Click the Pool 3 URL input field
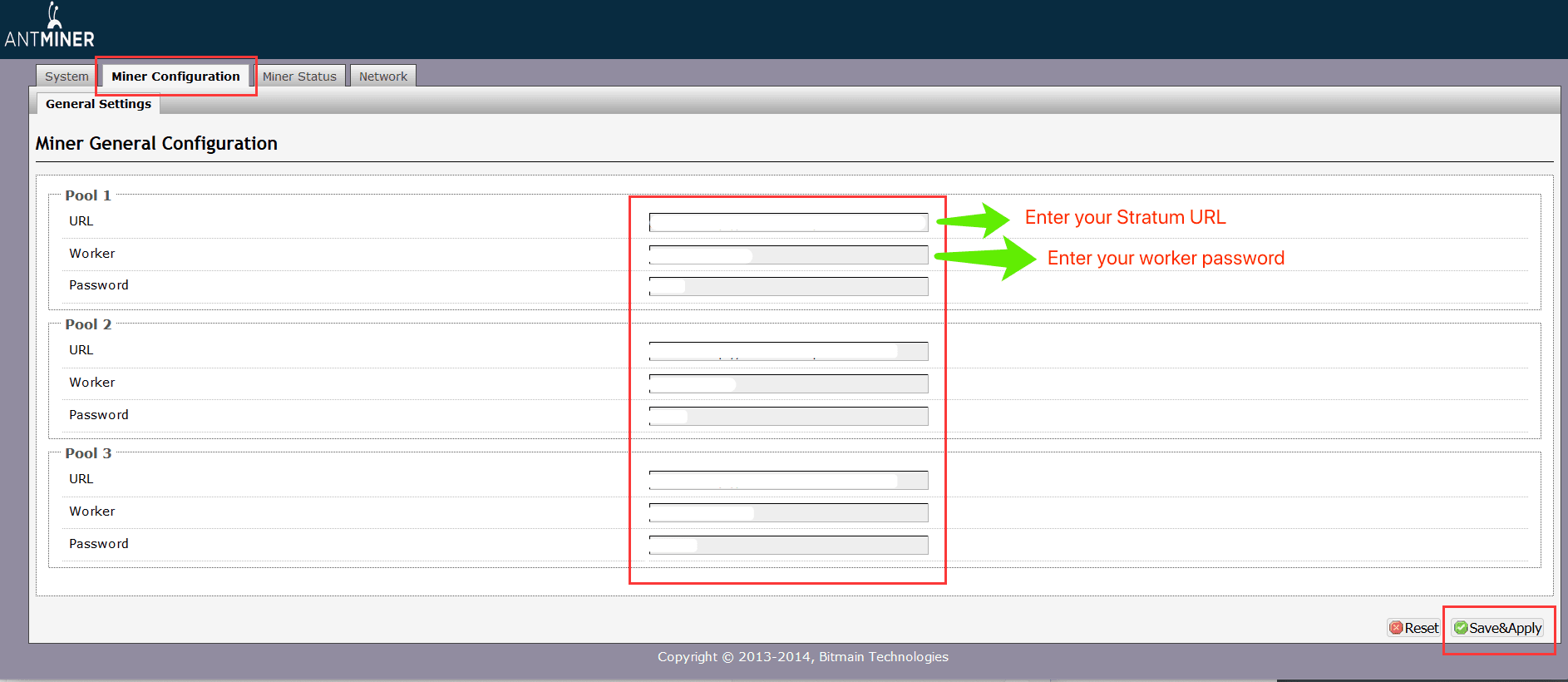The image size is (1568, 682). [788, 480]
